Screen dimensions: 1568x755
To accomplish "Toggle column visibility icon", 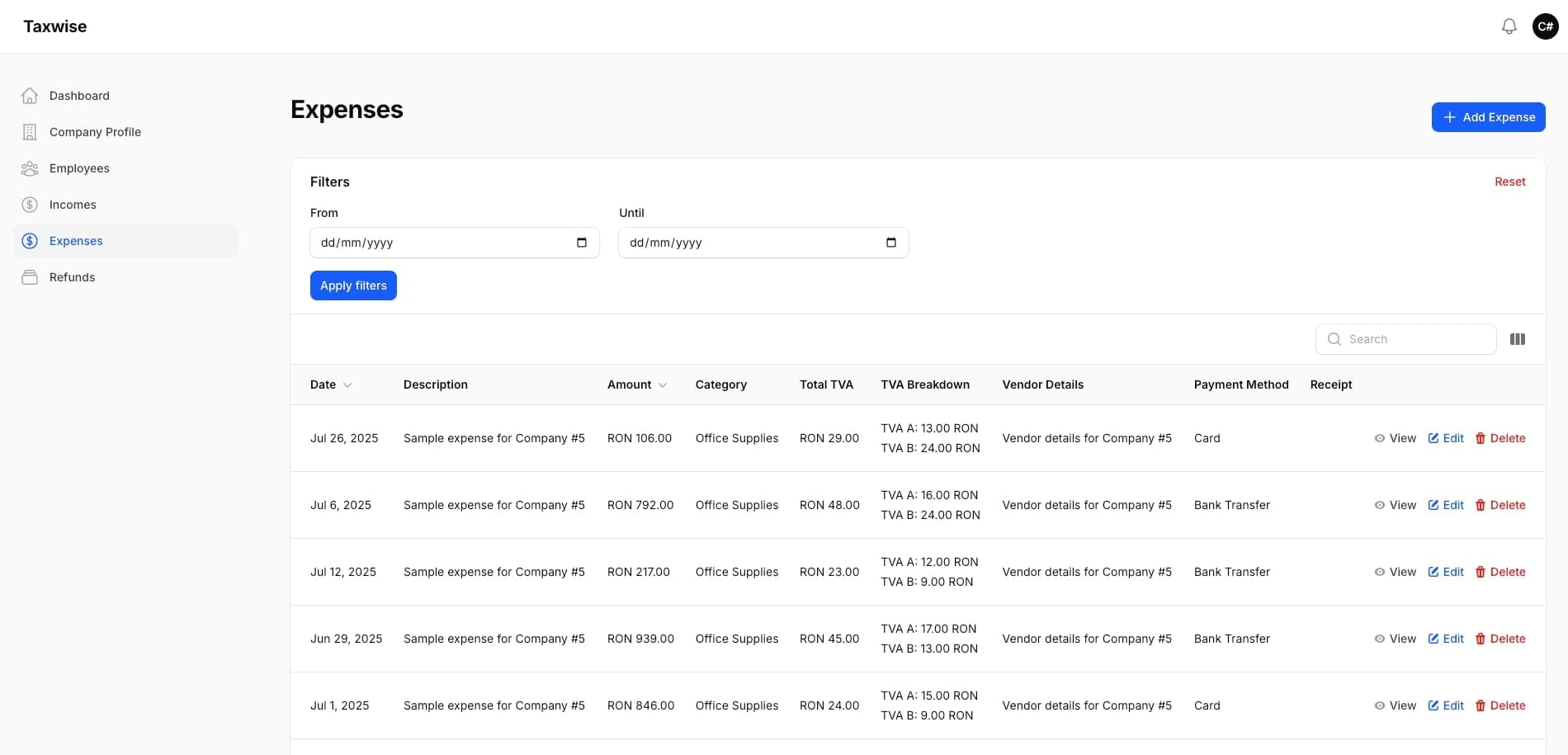I will (x=1517, y=339).
